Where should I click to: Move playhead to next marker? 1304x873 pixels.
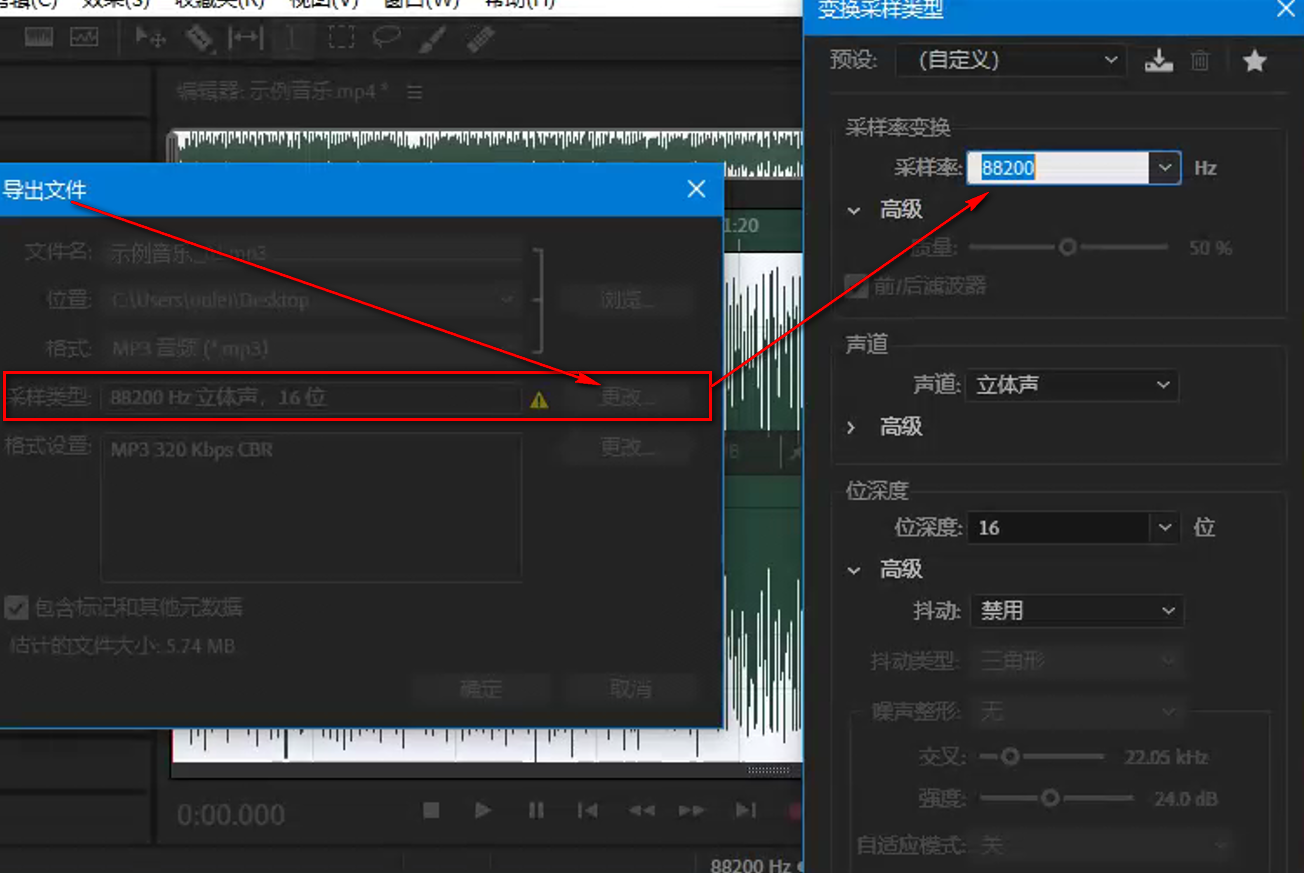[x=745, y=810]
